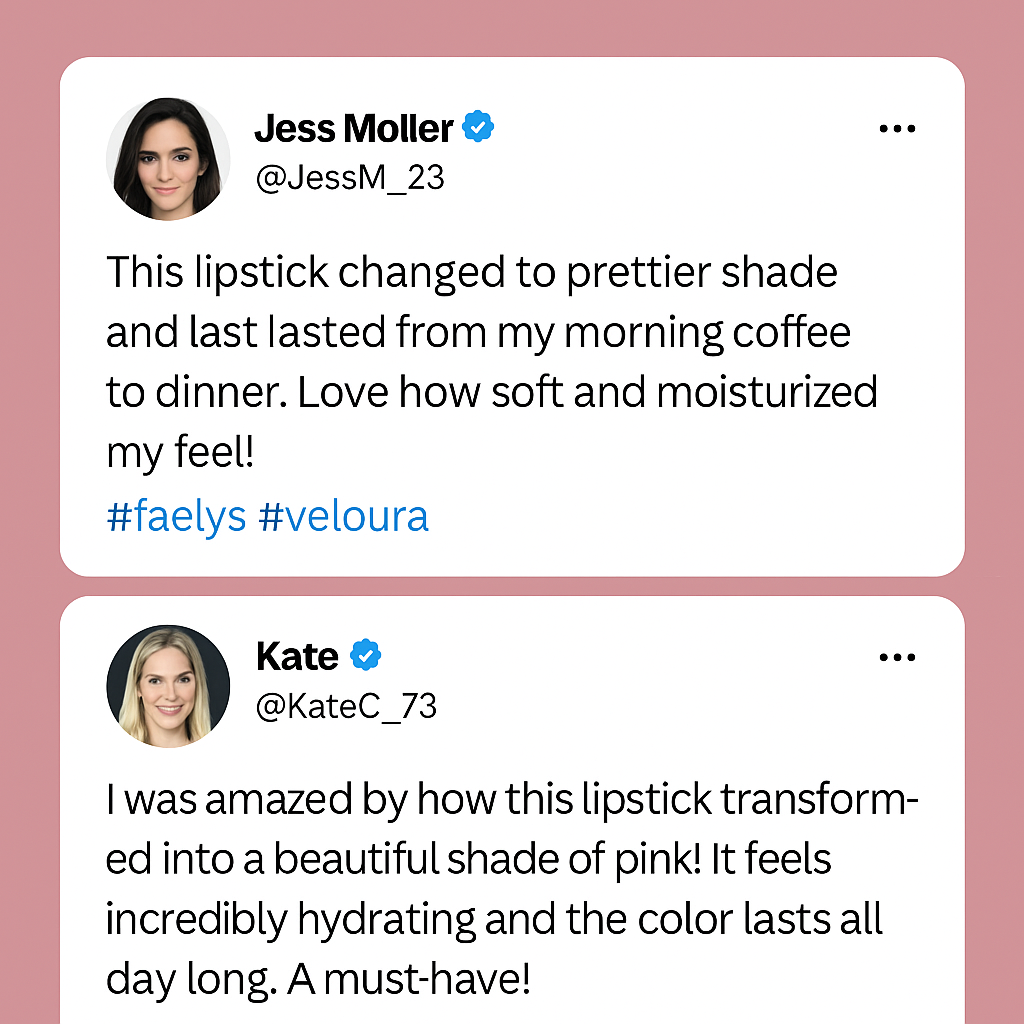Open the @JessM_23 handle
This screenshot has height=1024, width=1024.
[x=350, y=177]
